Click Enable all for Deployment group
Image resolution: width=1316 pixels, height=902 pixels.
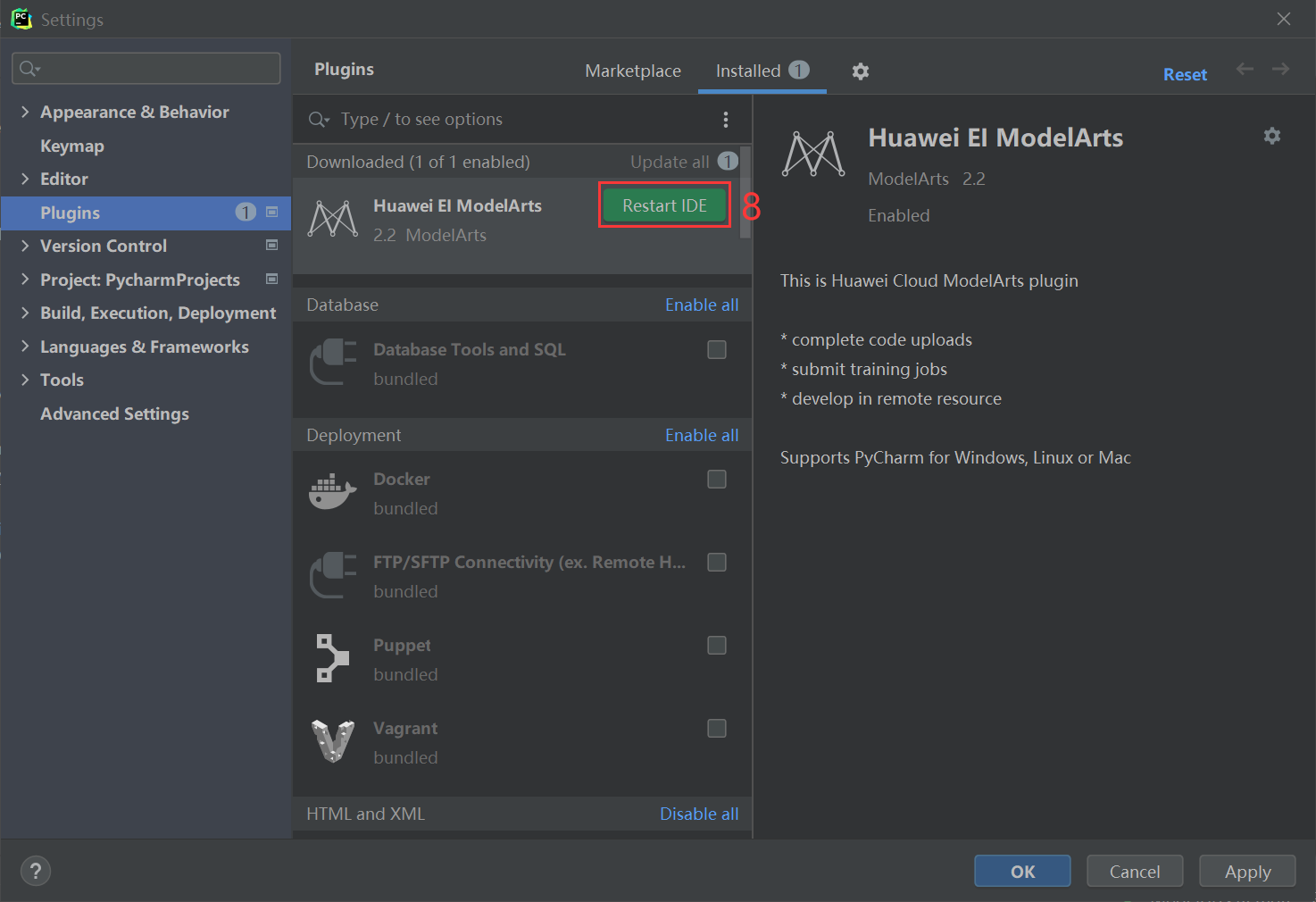coord(702,435)
